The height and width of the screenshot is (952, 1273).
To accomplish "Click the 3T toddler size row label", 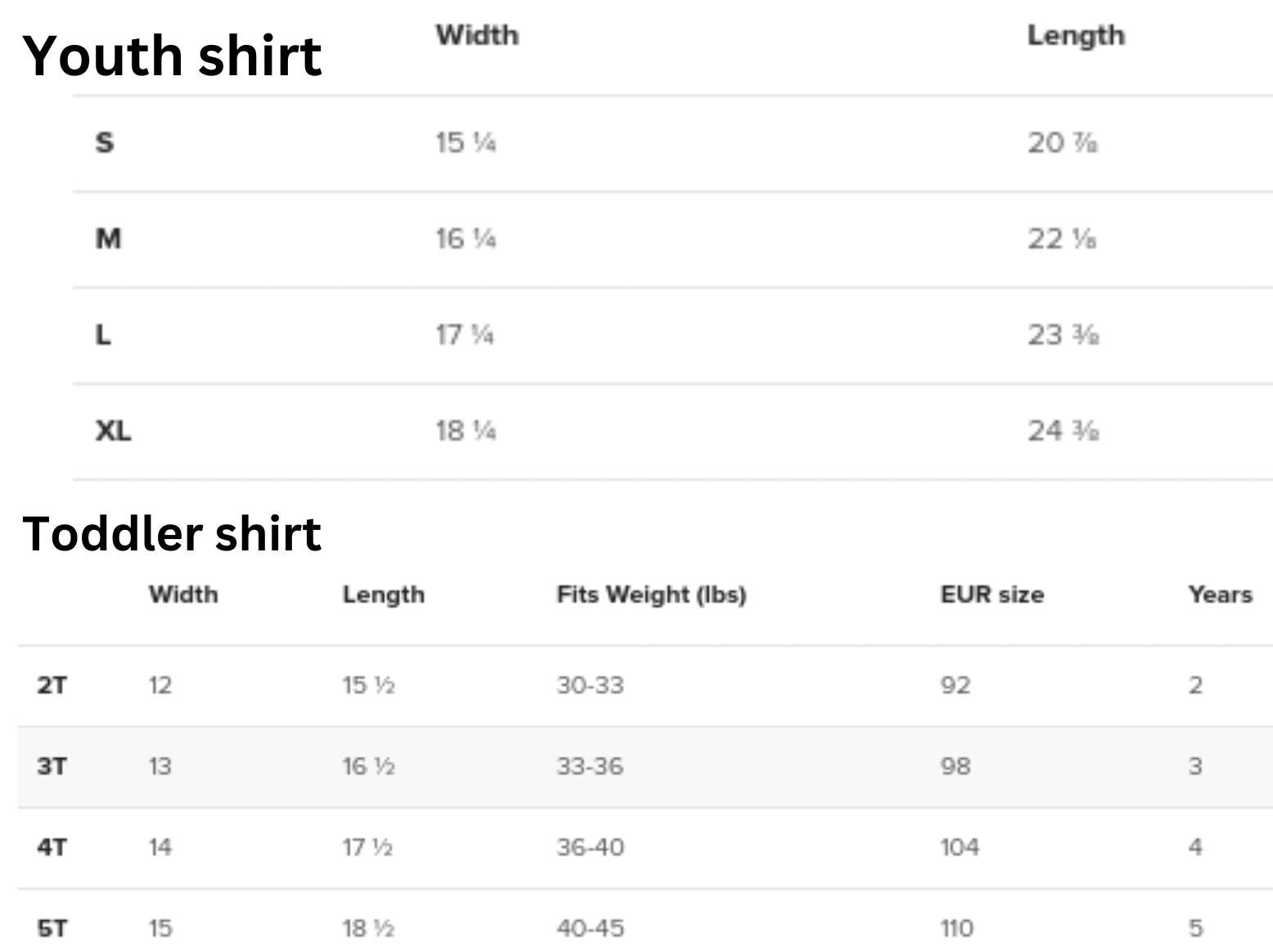I will click(x=52, y=766).
